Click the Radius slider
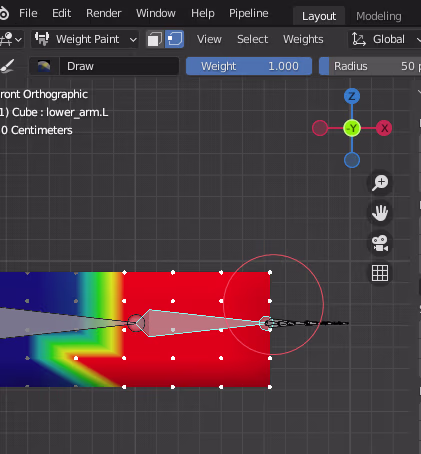 (x=370, y=66)
